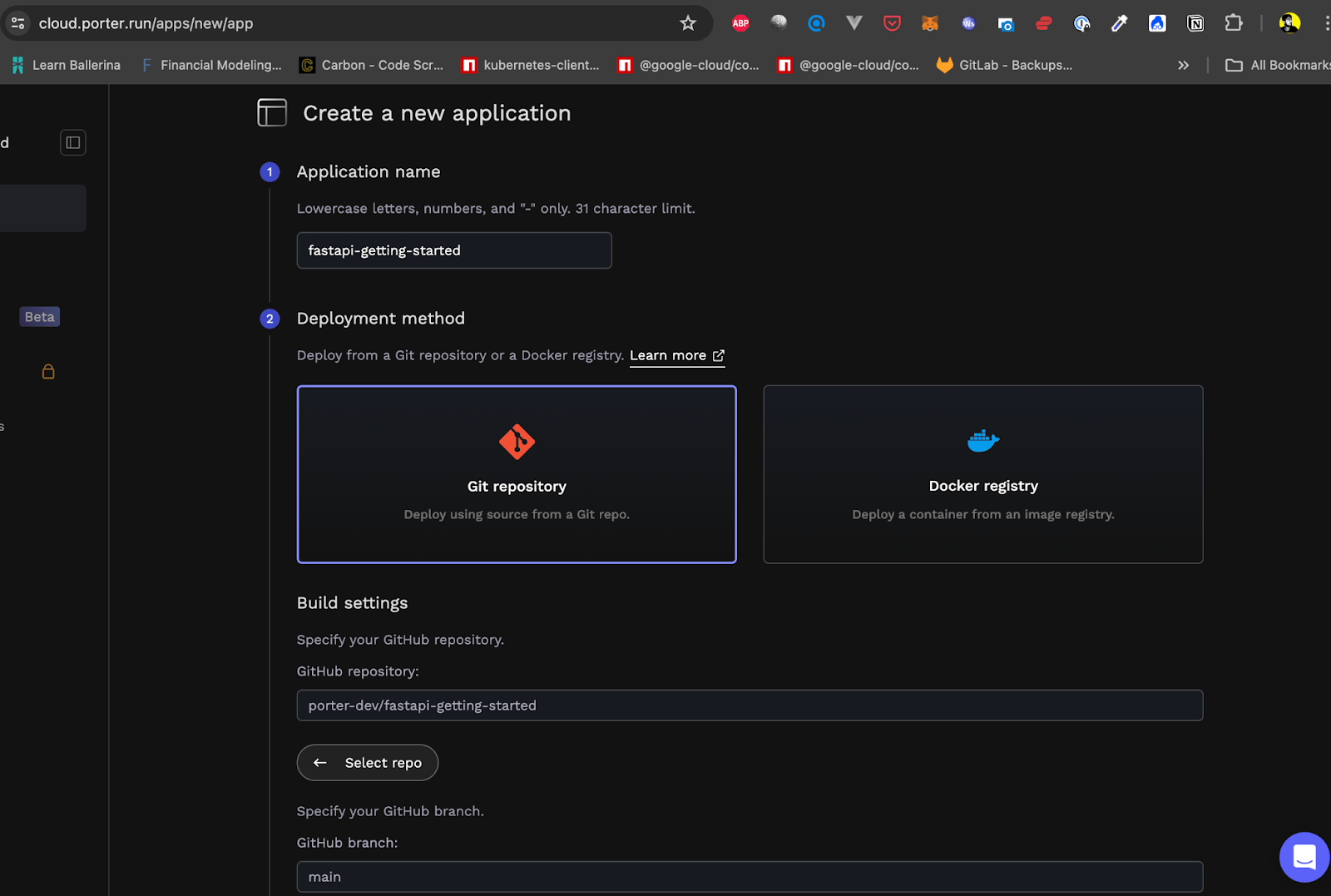Bookmark this page with the star icon
The width and height of the screenshot is (1331, 896).
688,23
